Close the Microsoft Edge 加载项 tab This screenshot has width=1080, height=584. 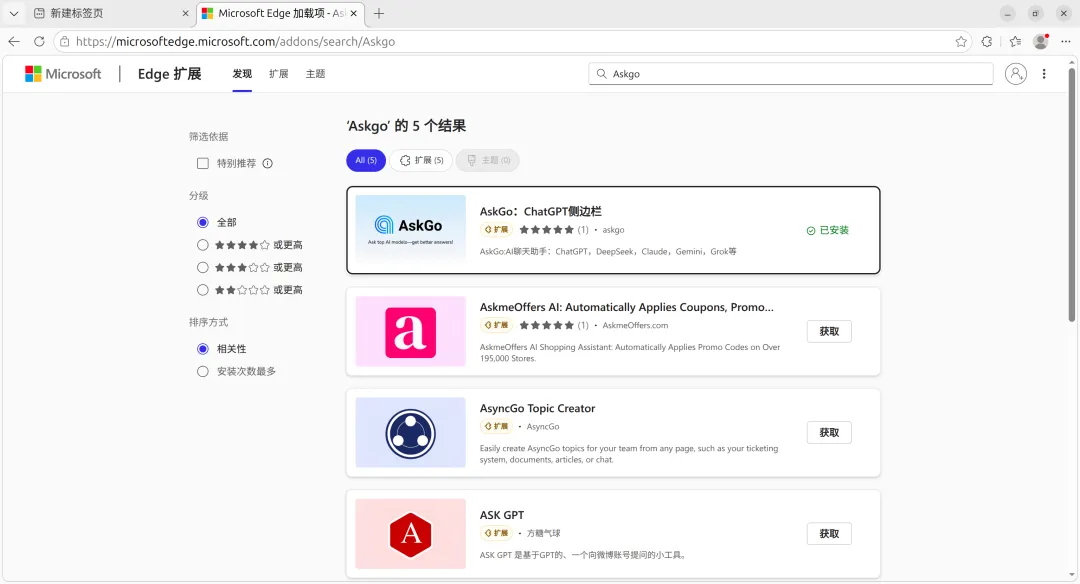coord(354,13)
